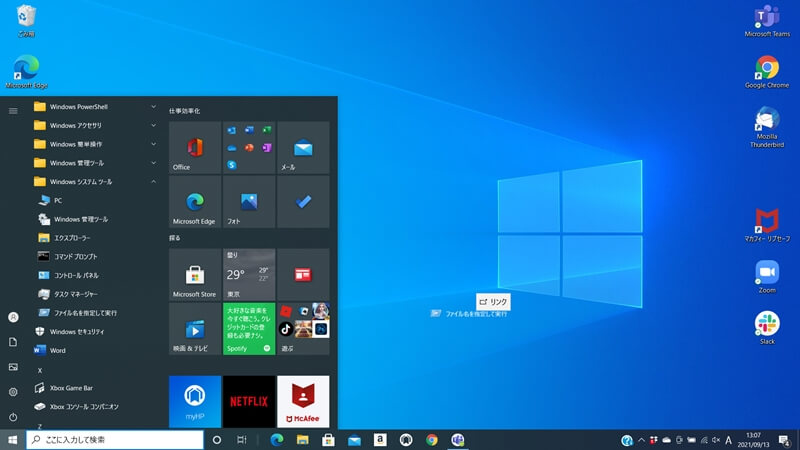Open the Microsoft Edge desktop shortcut

[26, 71]
